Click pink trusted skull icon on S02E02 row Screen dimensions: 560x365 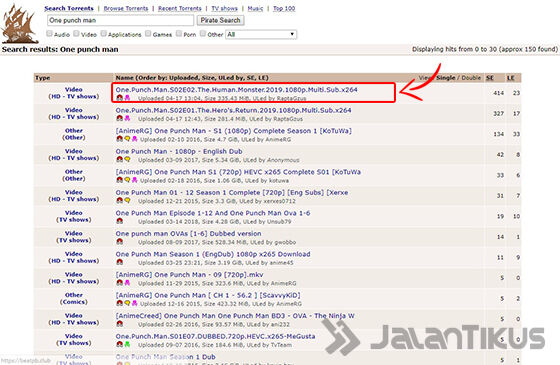127,98
